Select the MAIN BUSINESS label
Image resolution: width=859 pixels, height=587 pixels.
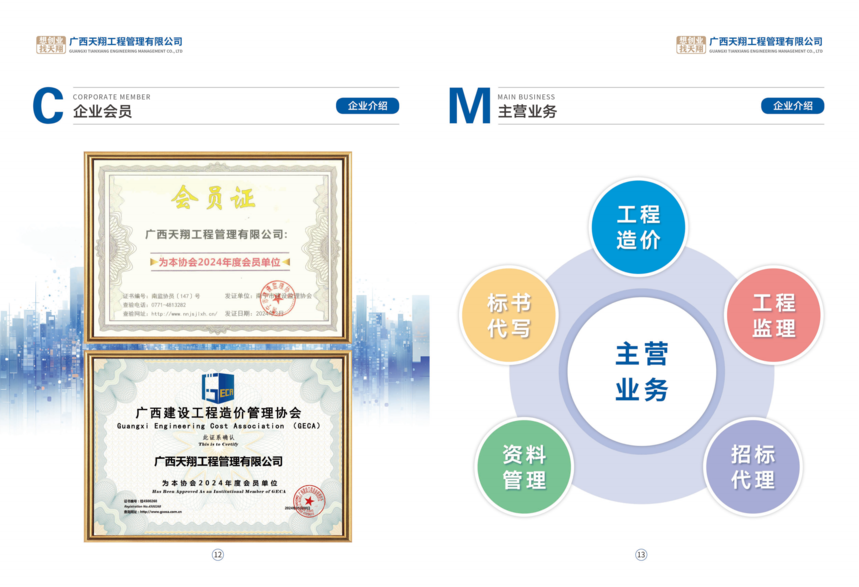[x=526, y=97]
